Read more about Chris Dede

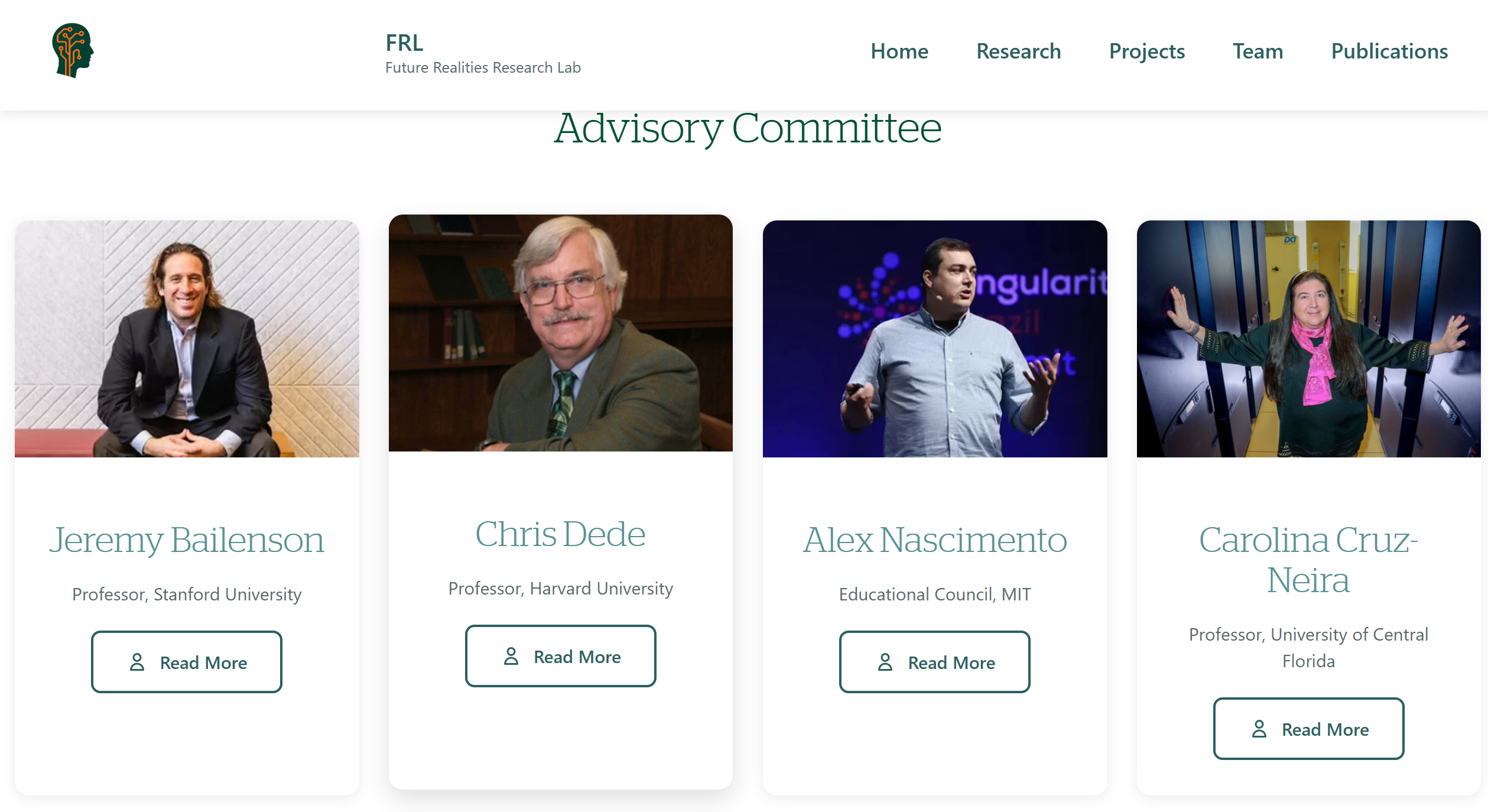561,656
